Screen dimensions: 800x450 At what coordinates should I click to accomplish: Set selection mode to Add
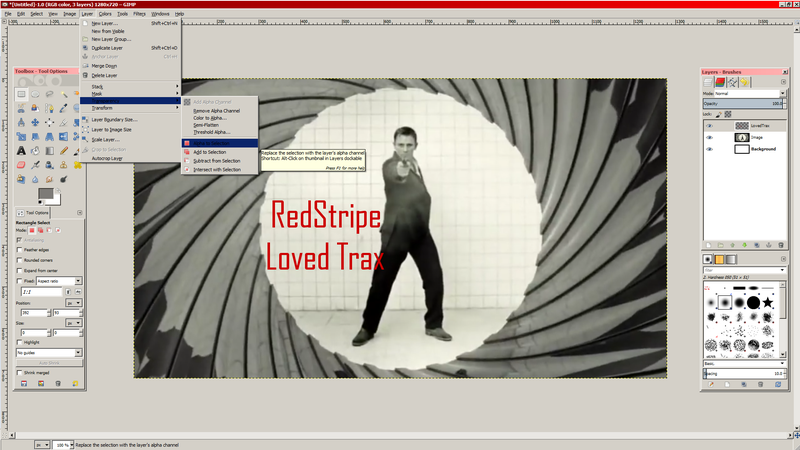click(x=40, y=231)
